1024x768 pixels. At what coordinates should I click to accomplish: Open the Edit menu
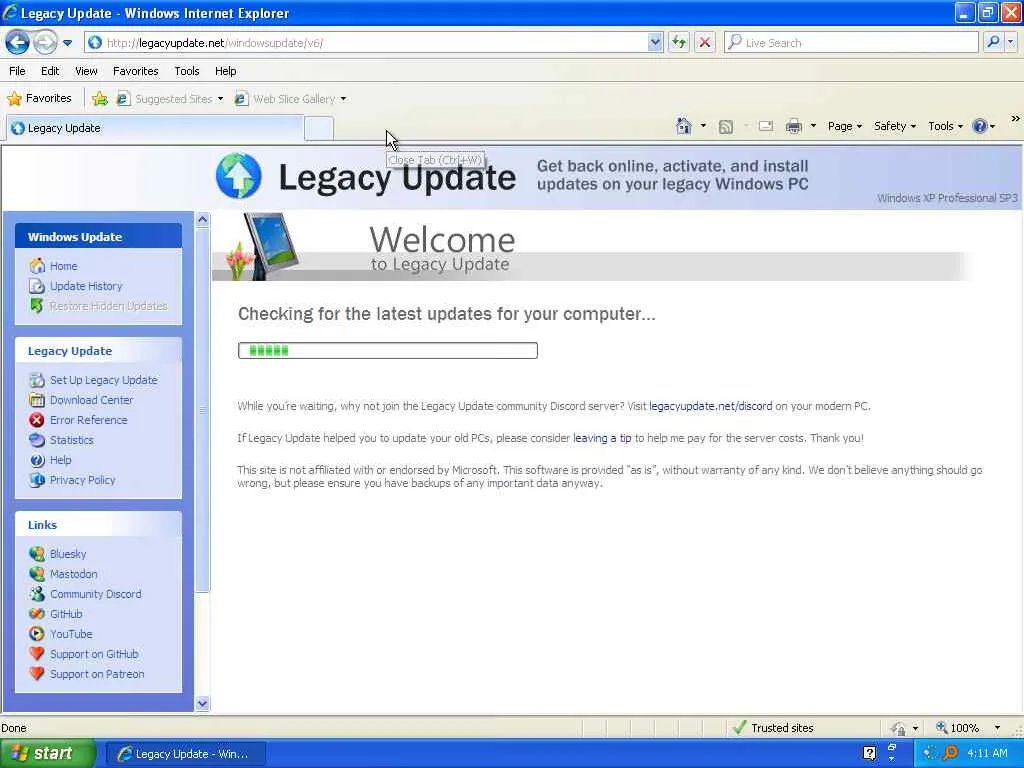(x=50, y=71)
